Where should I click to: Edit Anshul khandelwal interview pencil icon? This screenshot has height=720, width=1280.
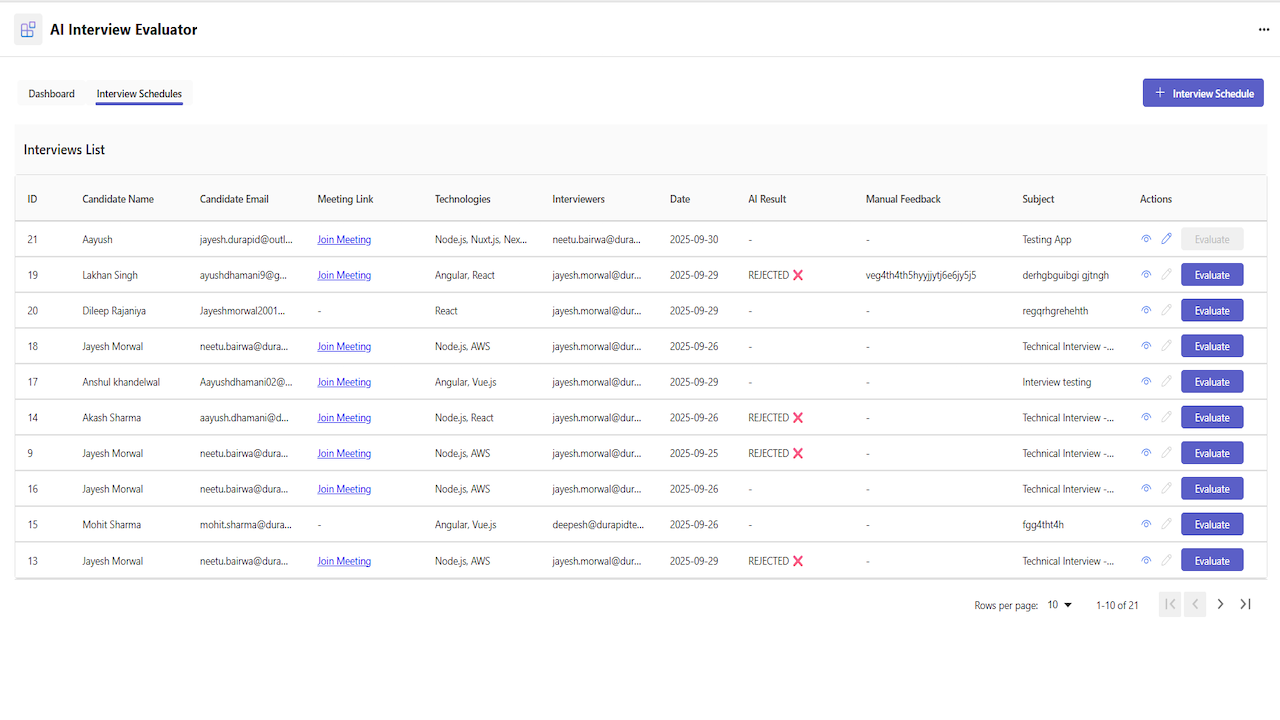pyautogui.click(x=1166, y=382)
